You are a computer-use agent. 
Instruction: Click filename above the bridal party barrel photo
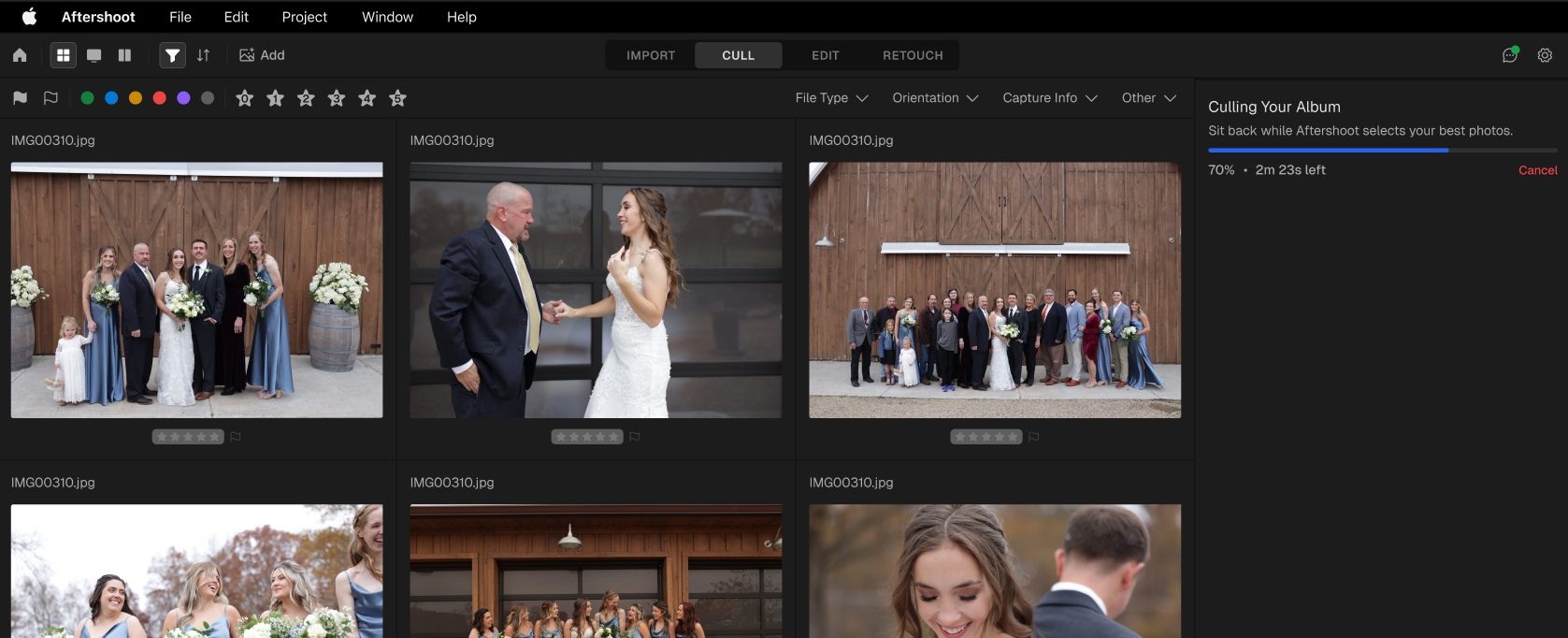point(53,140)
